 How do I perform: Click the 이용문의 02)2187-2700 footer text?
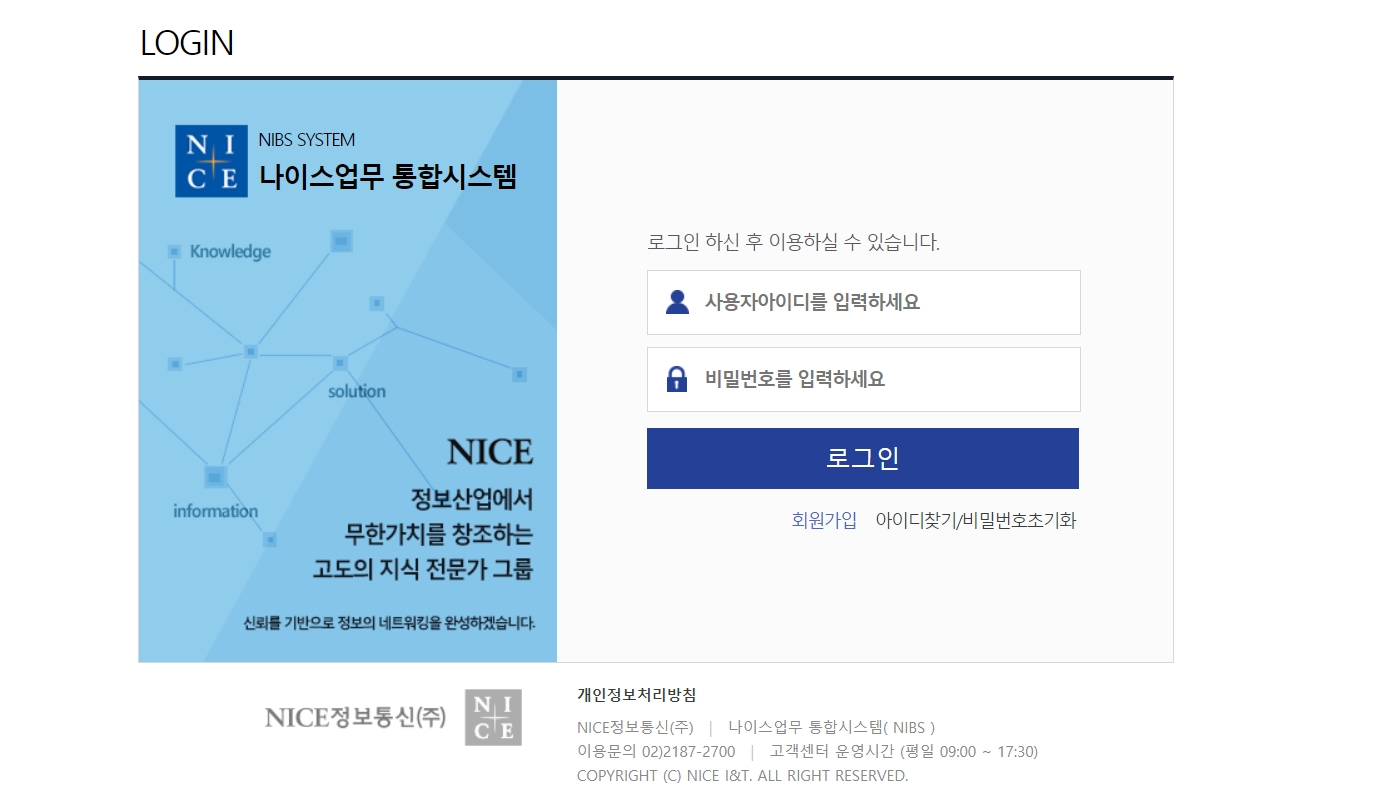[x=656, y=752]
